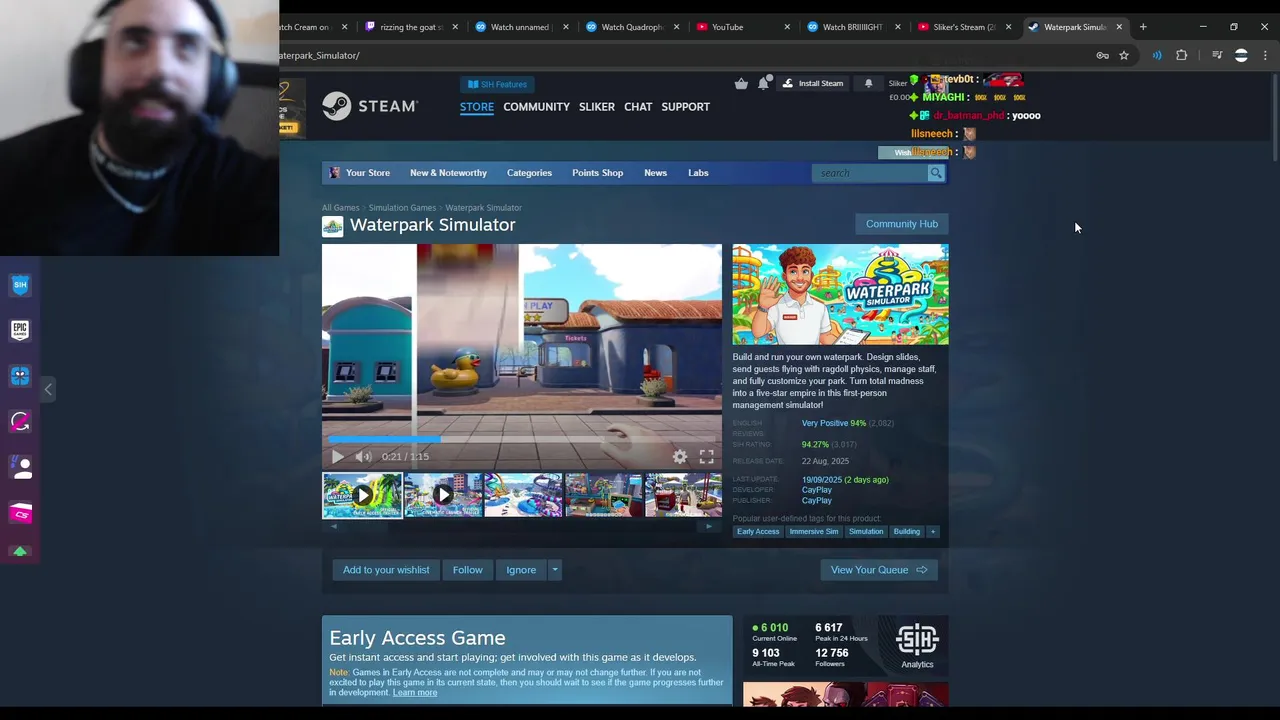This screenshot has height=720, width=1280.
Task: Select the second video thumbnail
Action: 443,495
